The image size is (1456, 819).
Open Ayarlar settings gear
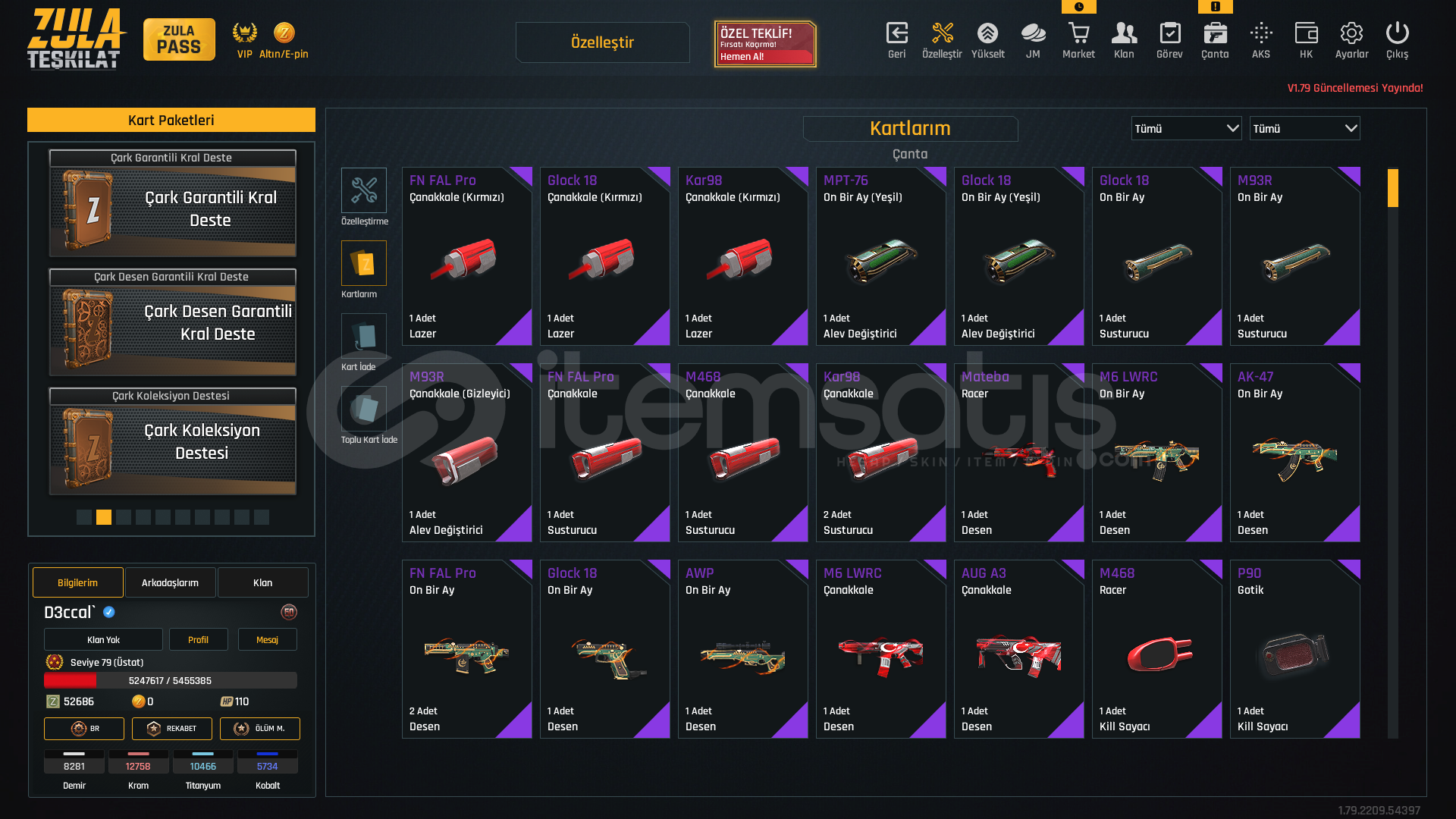1351,33
